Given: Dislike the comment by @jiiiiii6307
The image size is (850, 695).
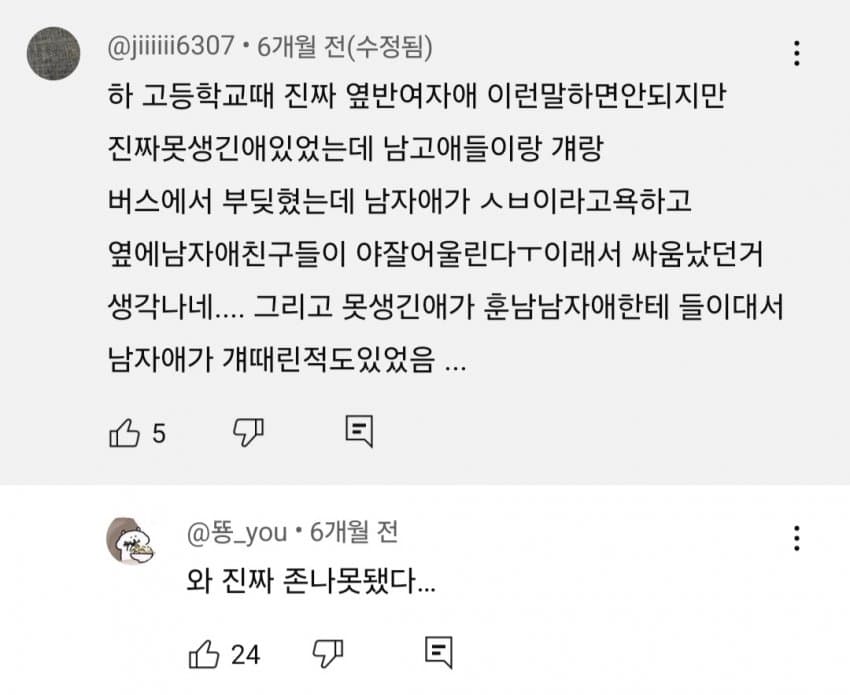Looking at the screenshot, I should 248,432.
